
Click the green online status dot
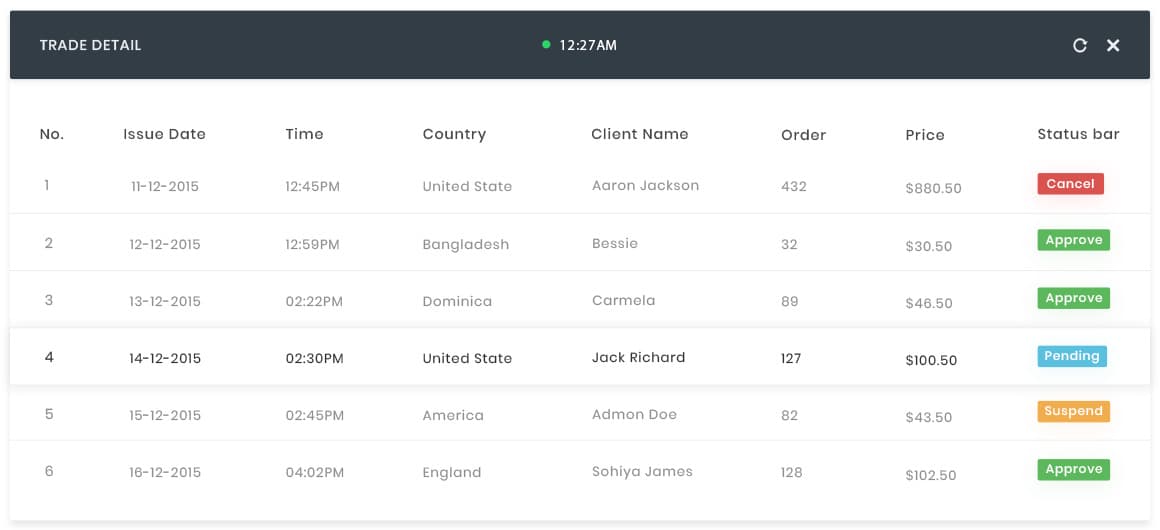point(546,44)
